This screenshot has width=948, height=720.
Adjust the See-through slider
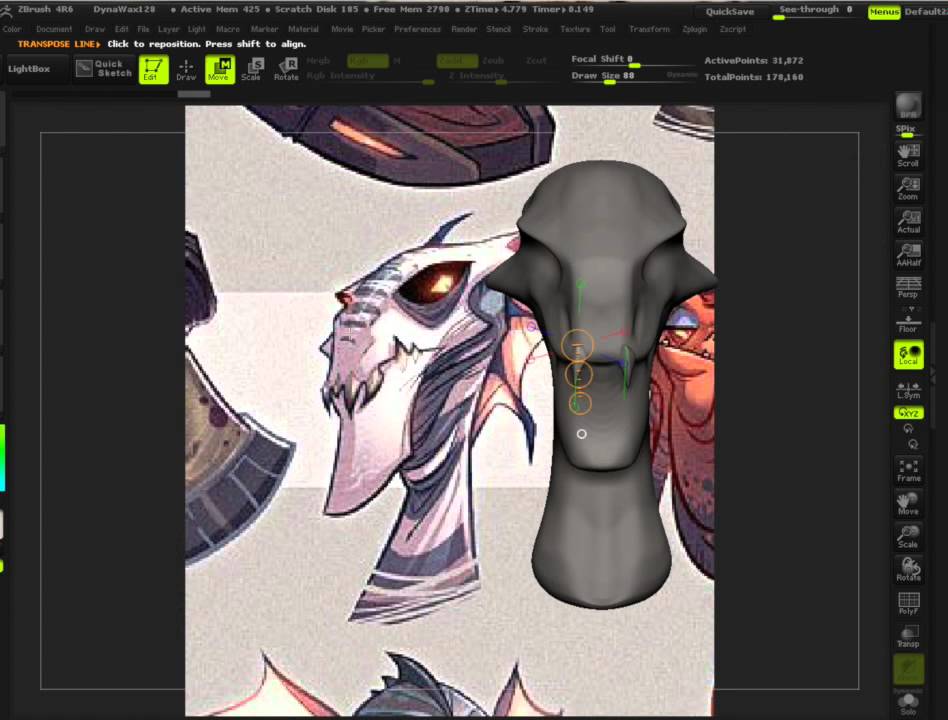[815, 11]
